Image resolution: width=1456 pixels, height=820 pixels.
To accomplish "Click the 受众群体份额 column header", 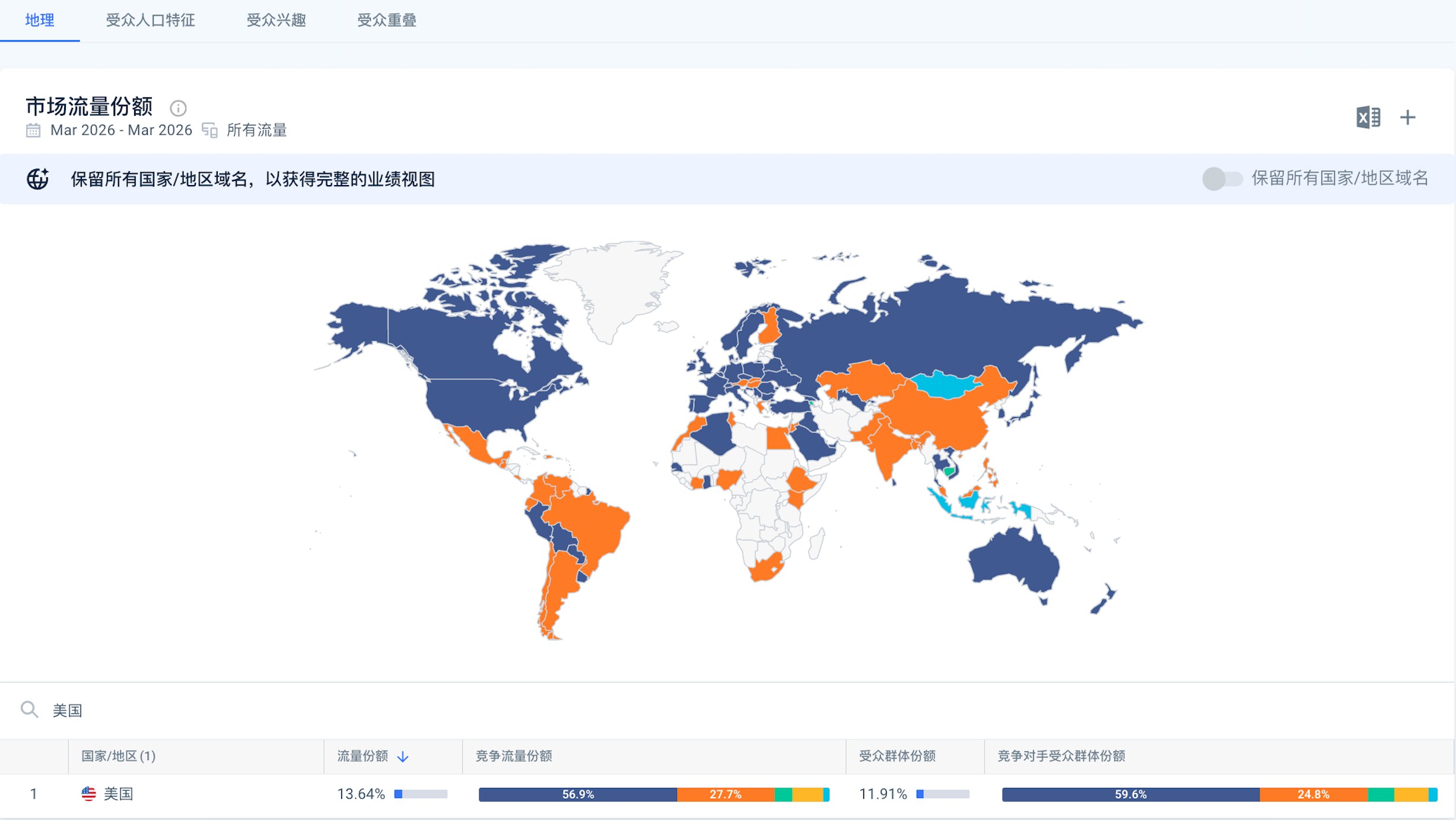I will (897, 756).
